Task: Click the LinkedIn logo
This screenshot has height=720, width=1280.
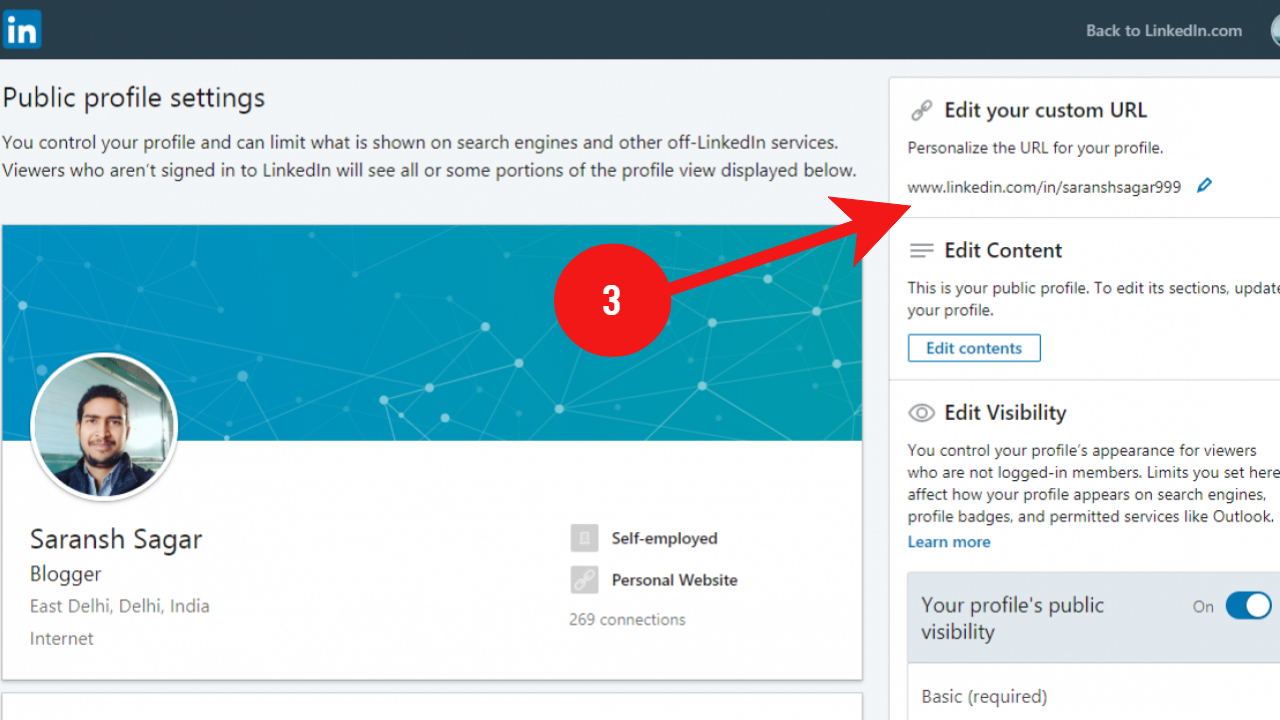Action: (x=21, y=29)
